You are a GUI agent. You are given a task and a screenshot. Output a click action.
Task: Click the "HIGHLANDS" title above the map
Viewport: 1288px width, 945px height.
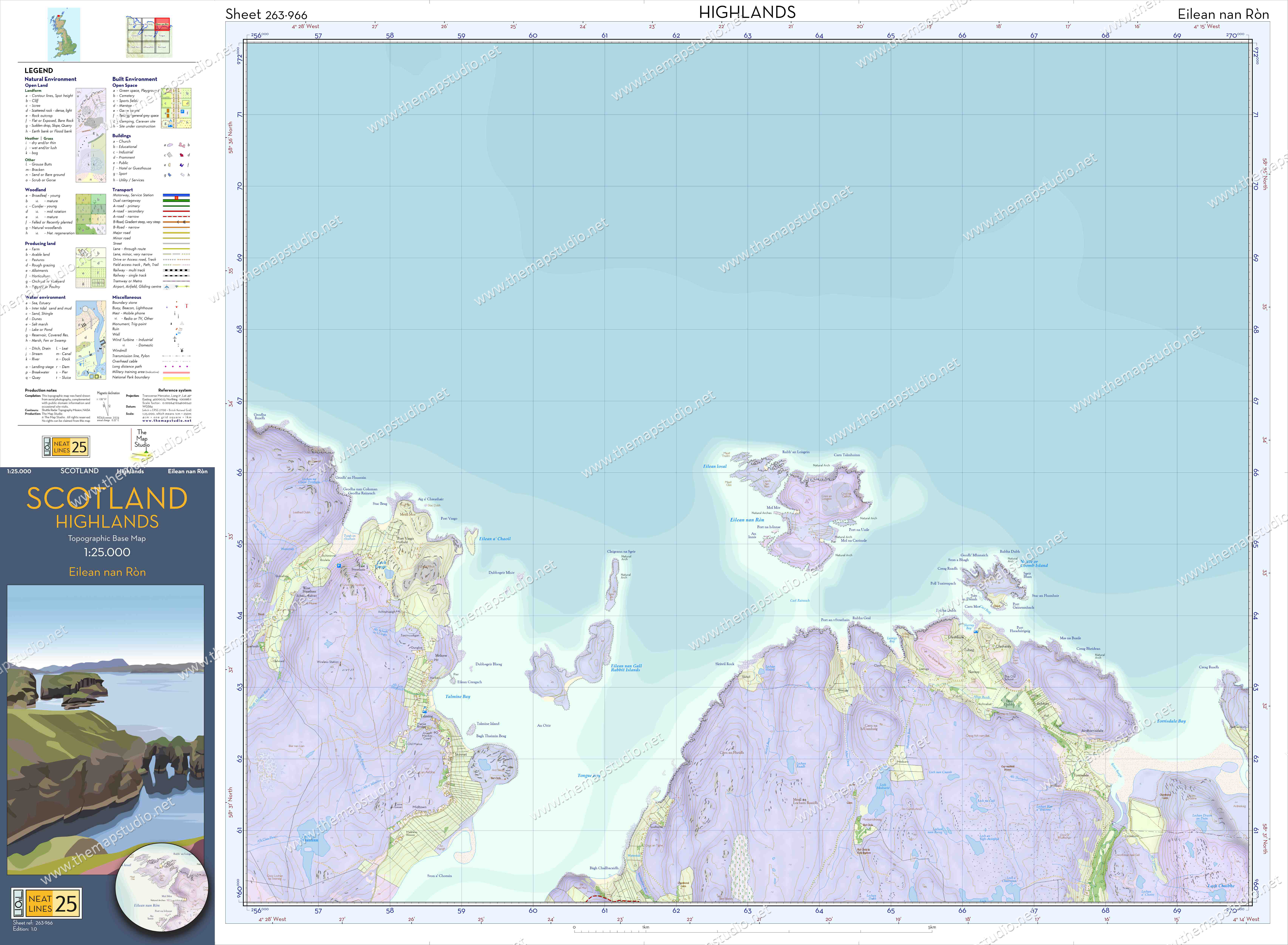(x=747, y=12)
